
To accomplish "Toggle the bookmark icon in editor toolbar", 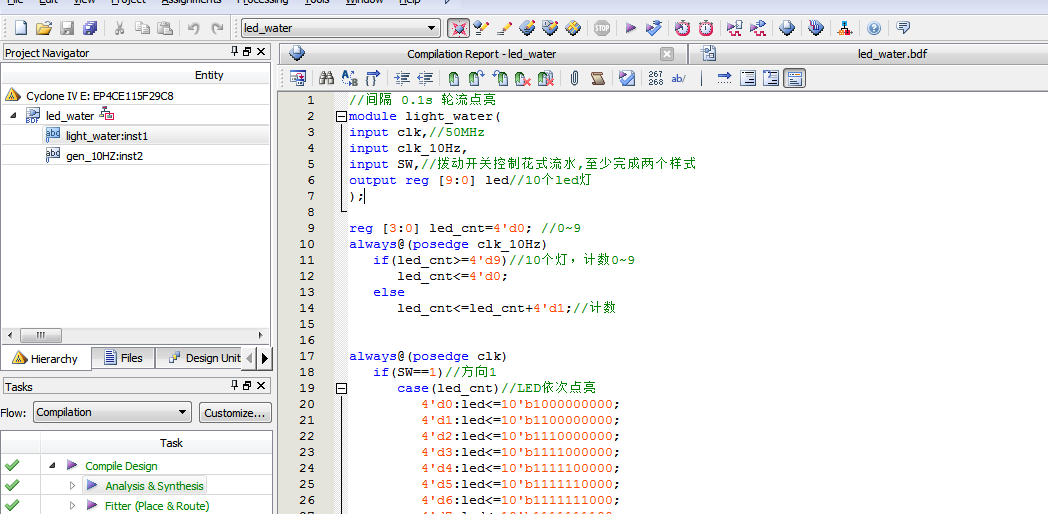I will [x=453, y=78].
